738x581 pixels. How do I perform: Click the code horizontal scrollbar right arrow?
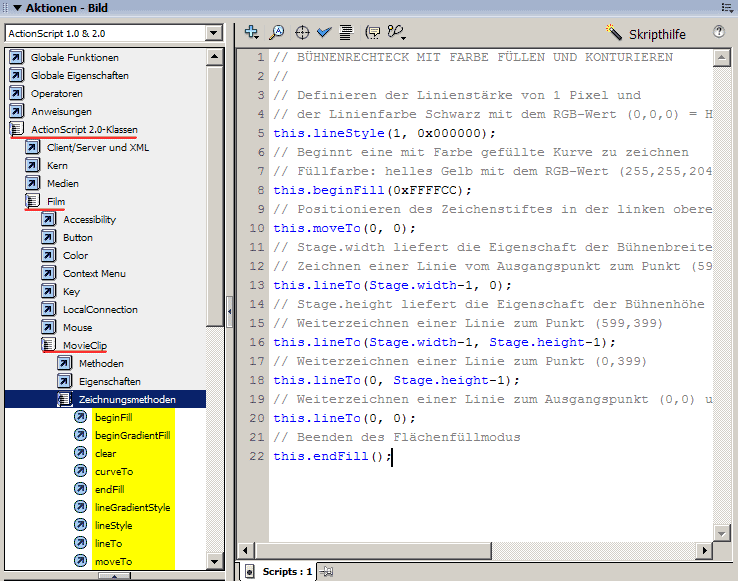(704, 550)
